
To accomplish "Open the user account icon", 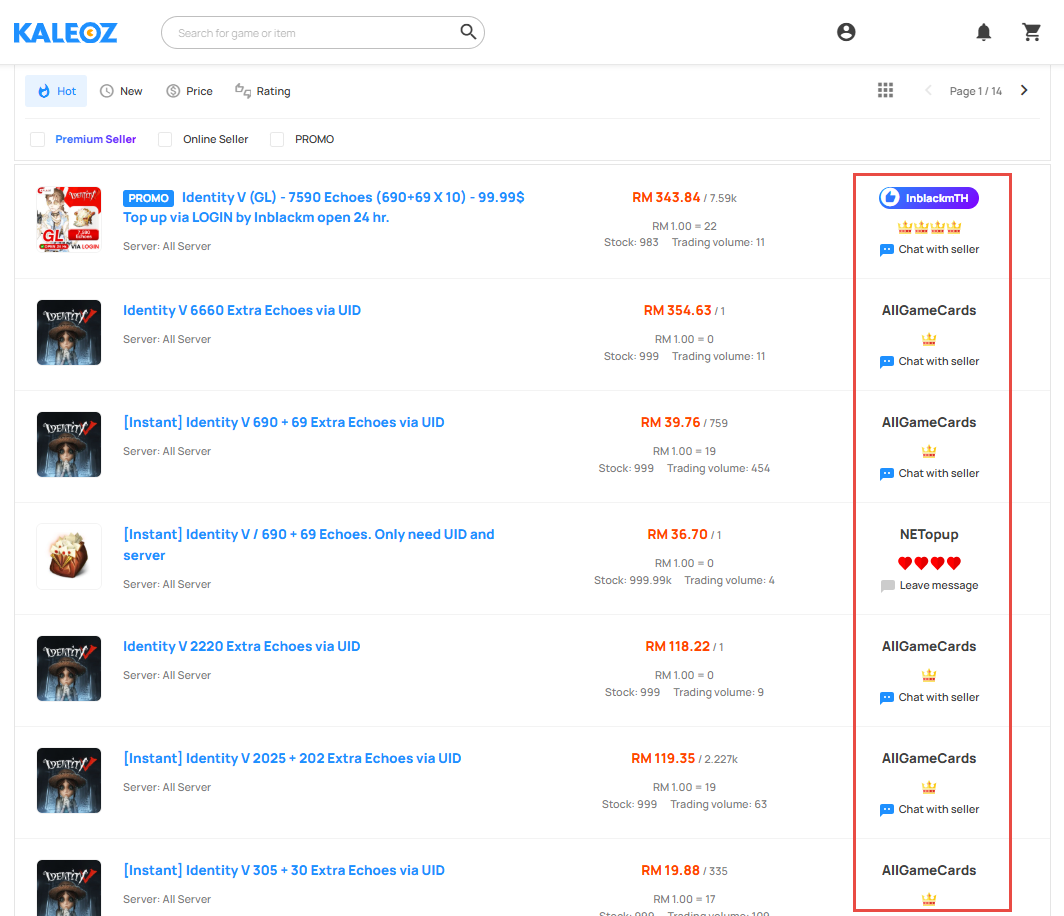I will pos(846,32).
